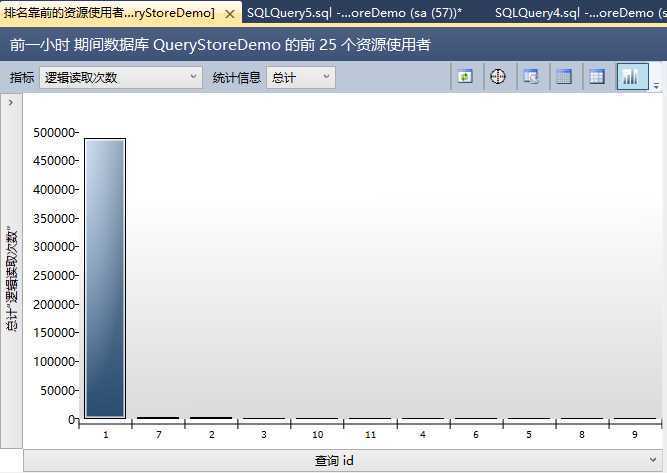Switch to the SQLQuery4.sql tab
The height and width of the screenshot is (473, 667).
tap(580, 13)
